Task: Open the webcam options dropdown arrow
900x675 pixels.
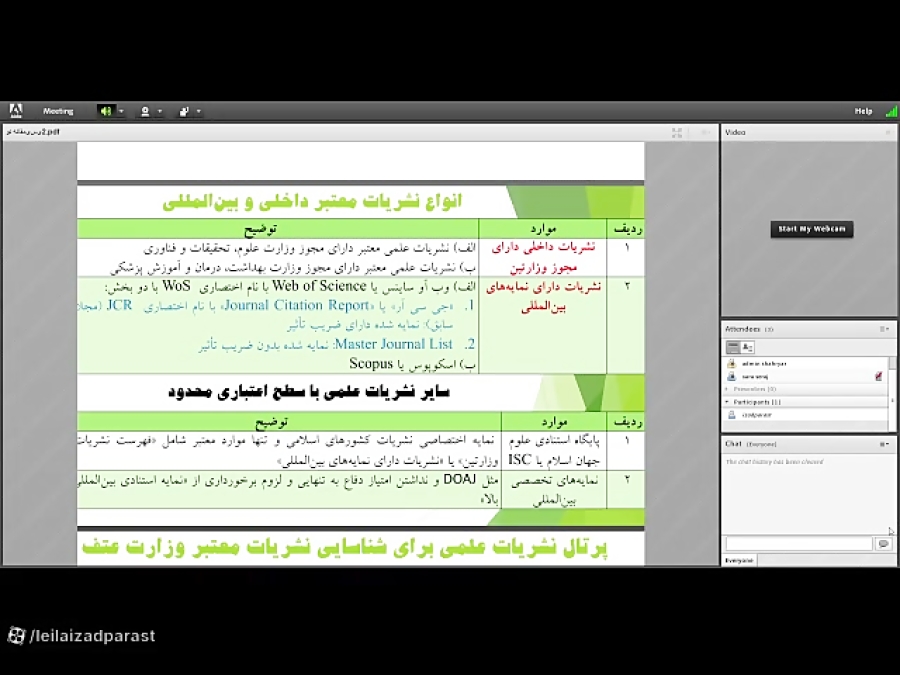Action: [x=160, y=111]
